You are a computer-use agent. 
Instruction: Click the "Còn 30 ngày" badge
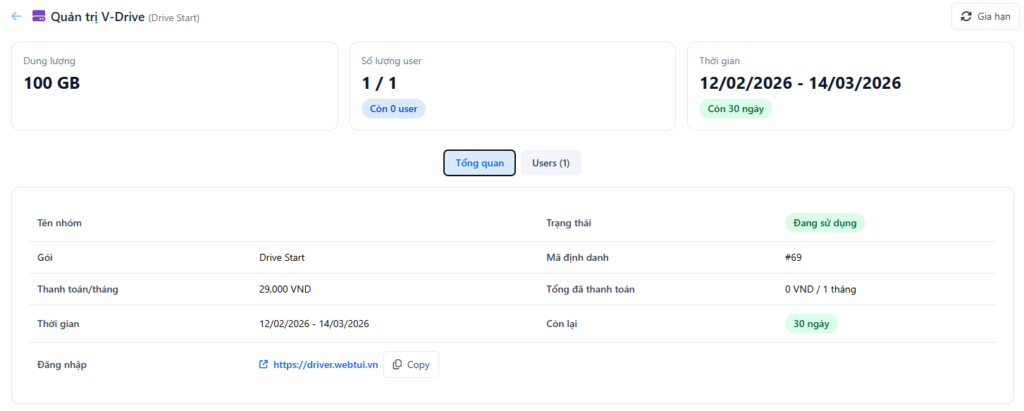(x=735, y=108)
